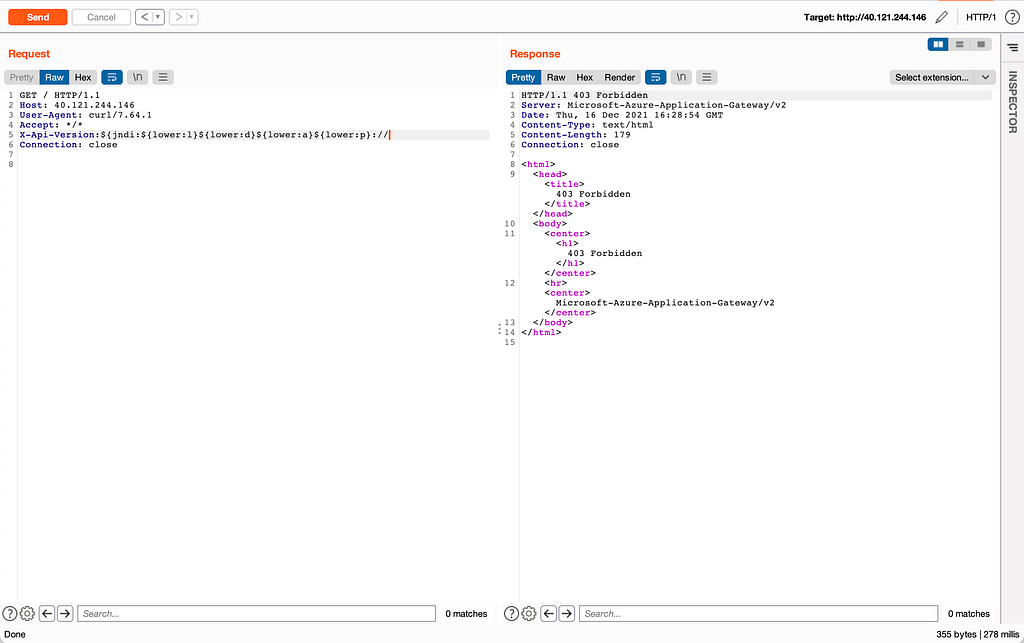This screenshot has height=643, width=1024.
Task: Click HTTP/1.1 403 Forbidden status line
Action: 584,95
